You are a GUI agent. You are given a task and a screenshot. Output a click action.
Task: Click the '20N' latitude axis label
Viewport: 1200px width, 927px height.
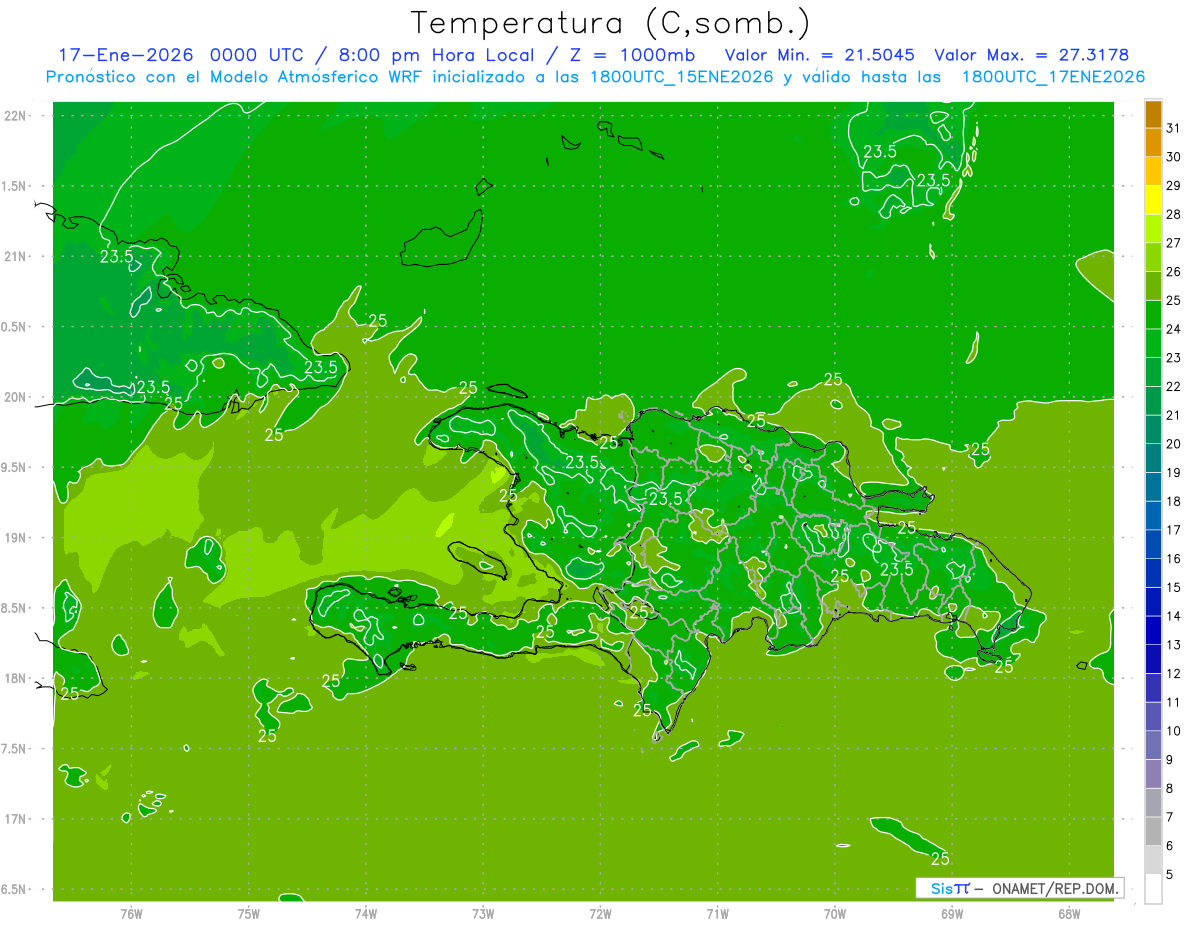pos(15,398)
